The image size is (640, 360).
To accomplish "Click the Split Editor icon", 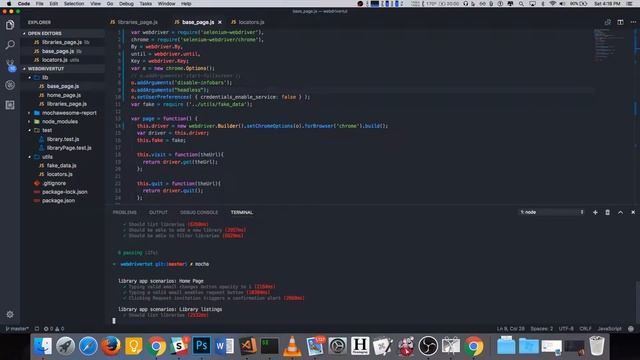I will 620,22.
